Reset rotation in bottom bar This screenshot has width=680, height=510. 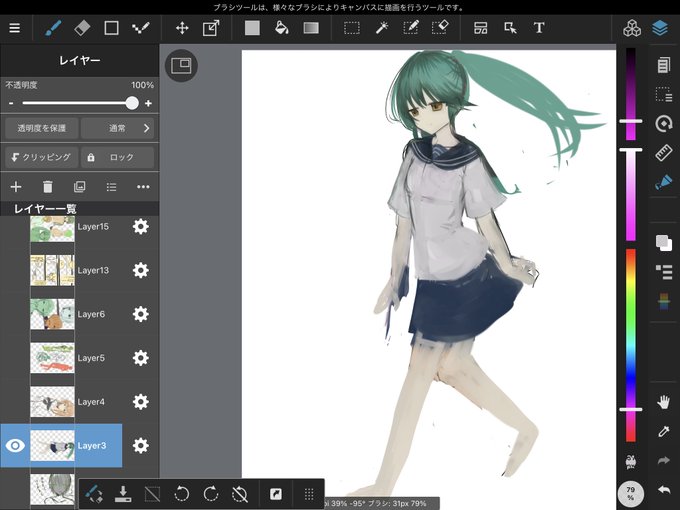pos(239,494)
